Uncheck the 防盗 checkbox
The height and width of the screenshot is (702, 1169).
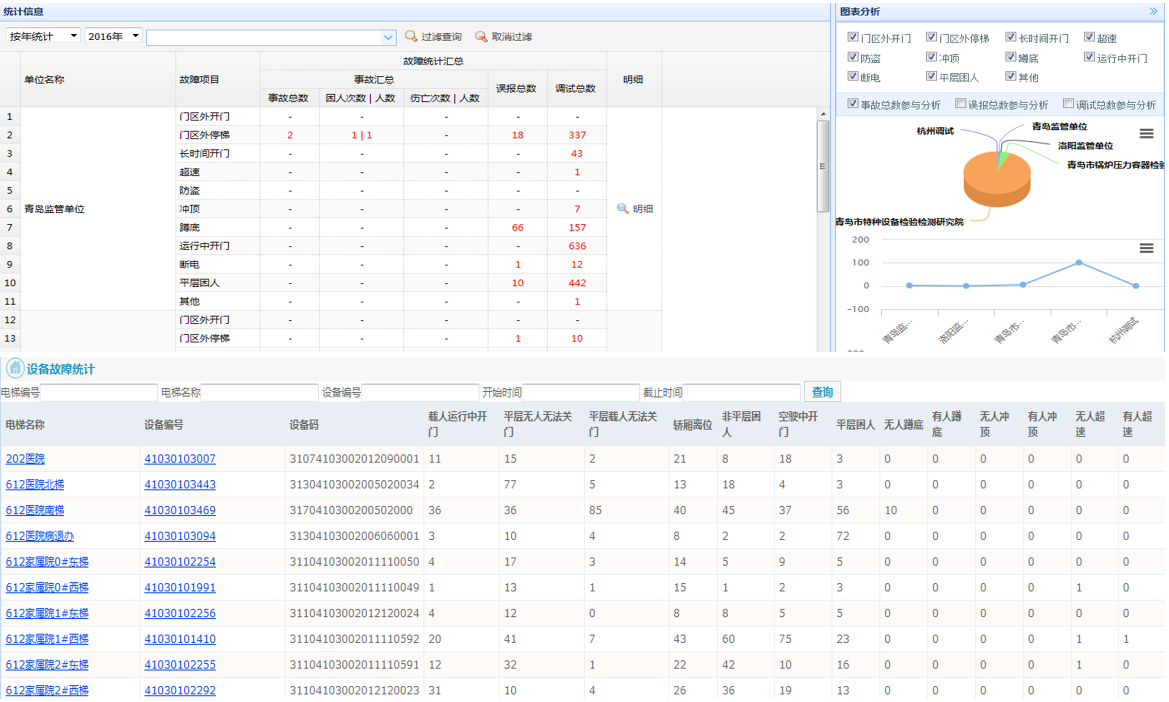853,57
